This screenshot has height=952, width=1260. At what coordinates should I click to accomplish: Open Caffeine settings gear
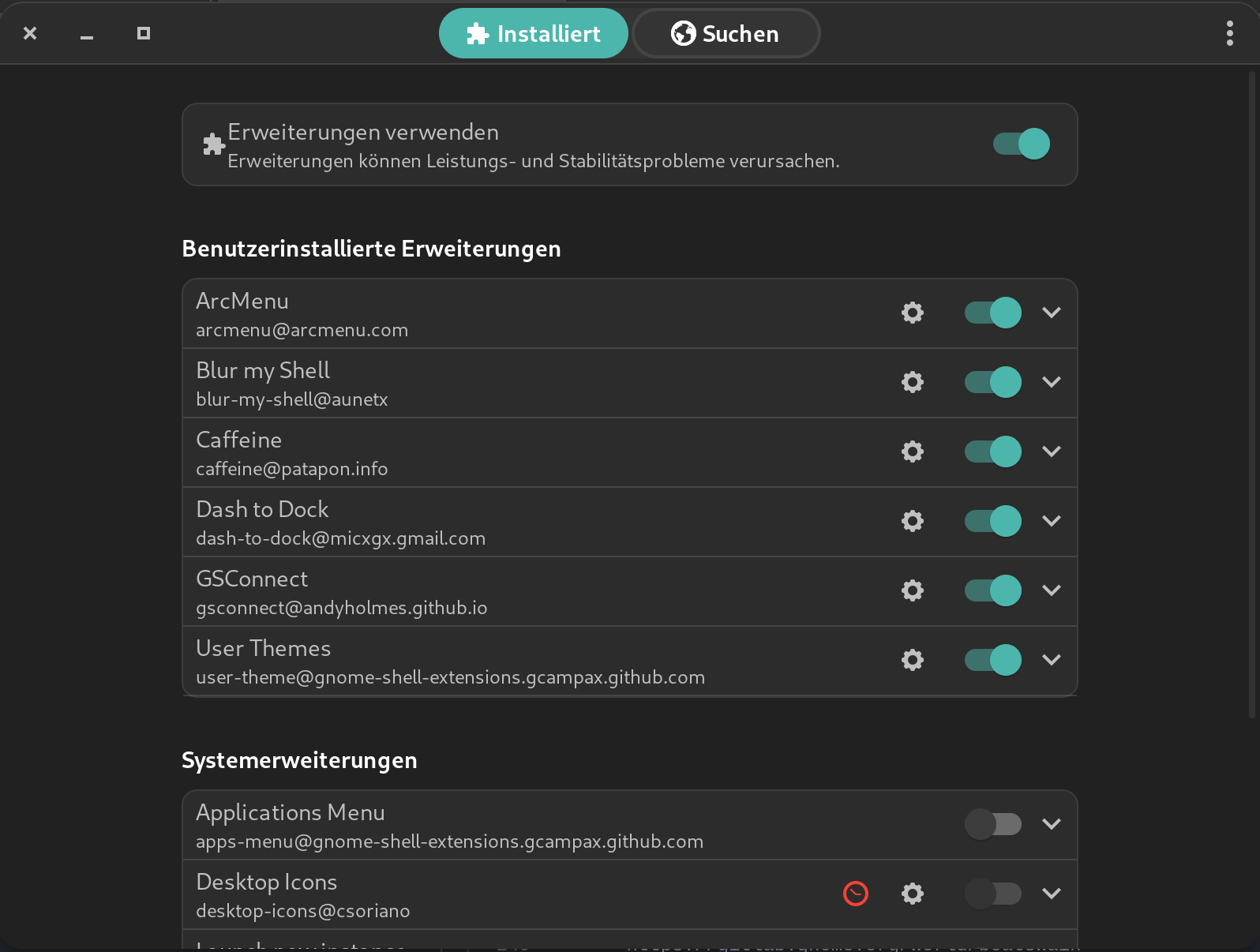coord(913,452)
